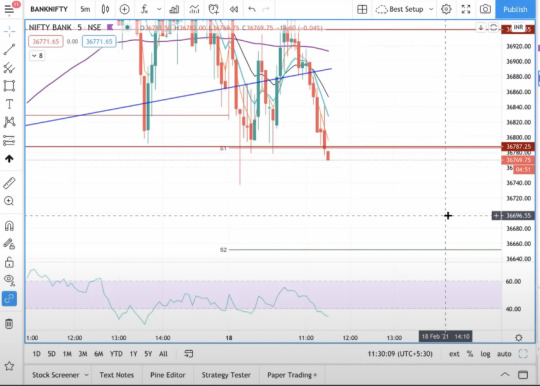Select the 6M date range
This screenshot has height=386, width=540.
(x=98, y=354)
